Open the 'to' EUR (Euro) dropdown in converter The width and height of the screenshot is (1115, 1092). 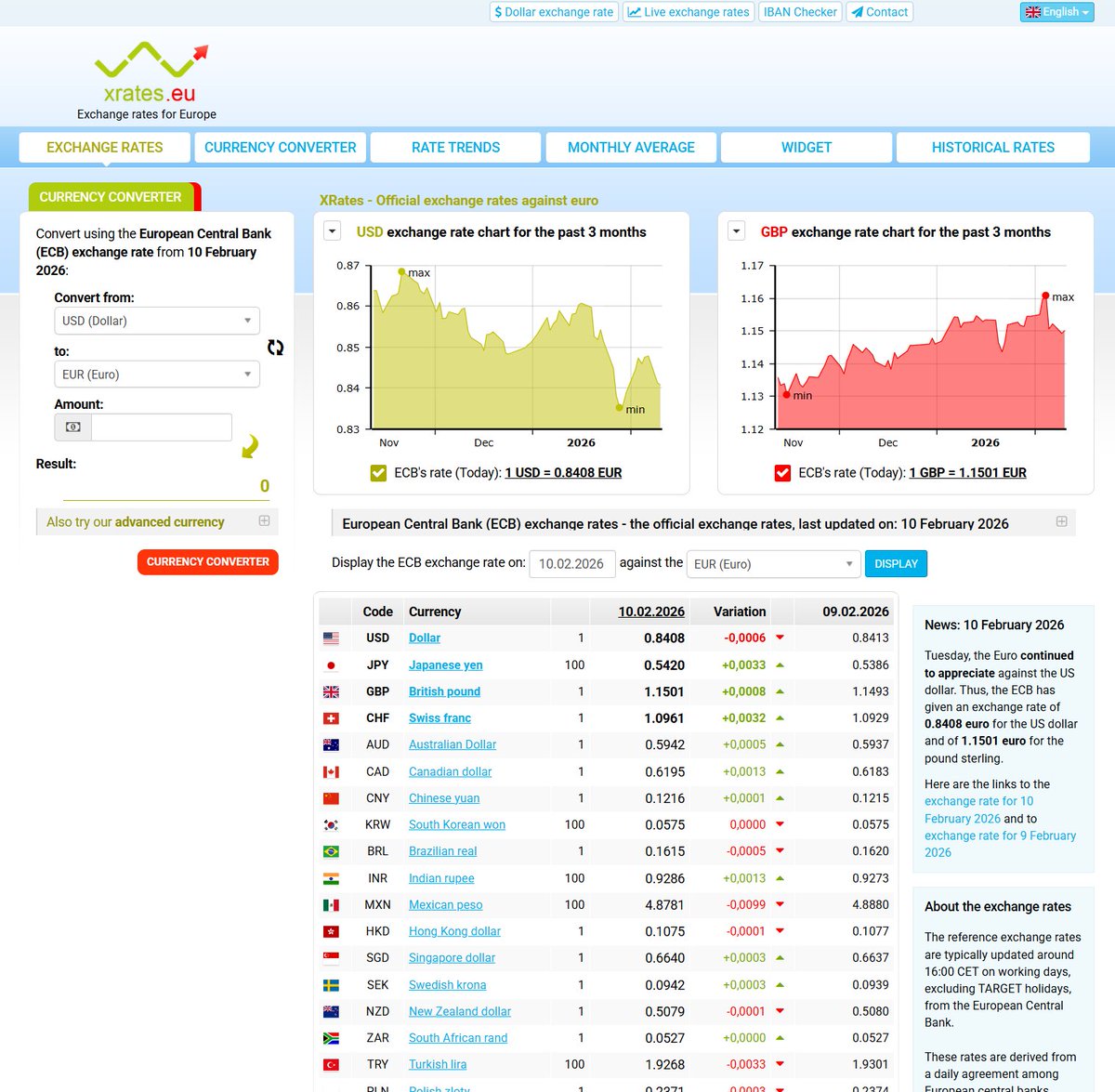pyautogui.click(x=157, y=375)
